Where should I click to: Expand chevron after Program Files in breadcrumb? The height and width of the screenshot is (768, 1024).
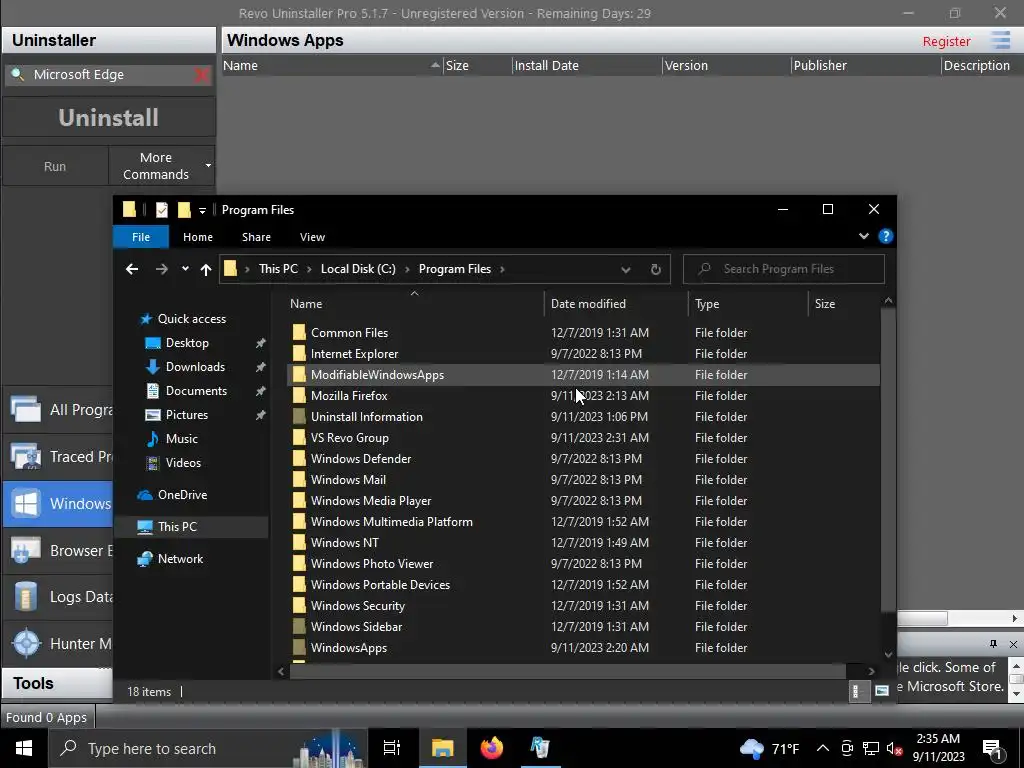tap(502, 269)
